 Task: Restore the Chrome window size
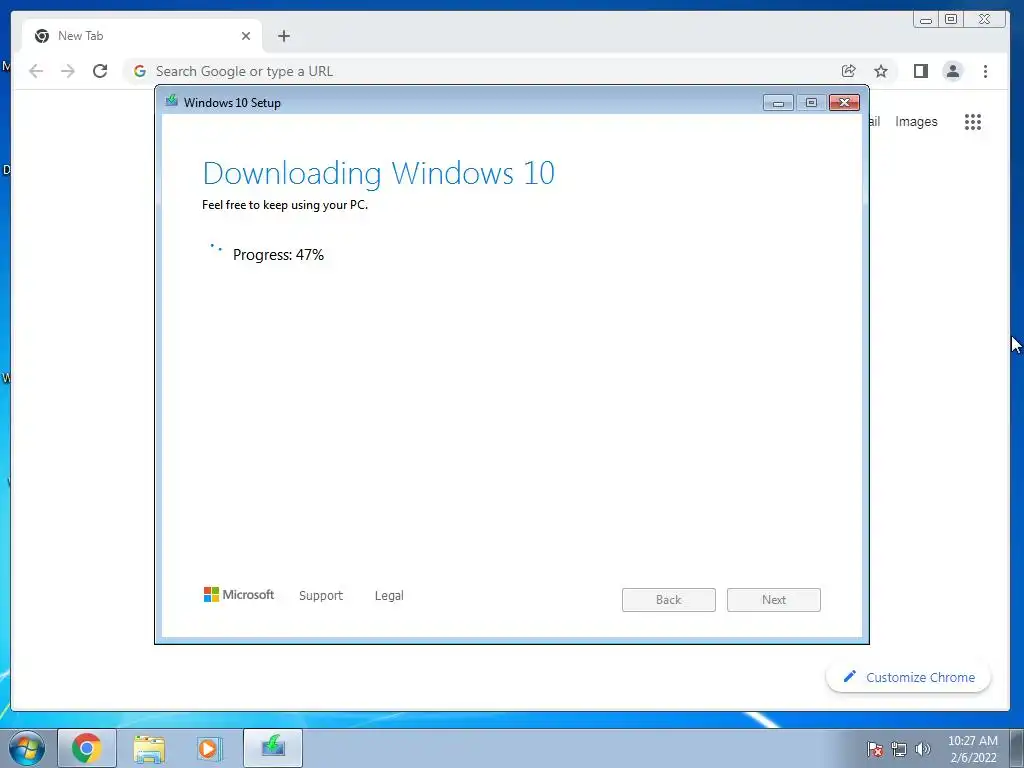tap(952, 20)
